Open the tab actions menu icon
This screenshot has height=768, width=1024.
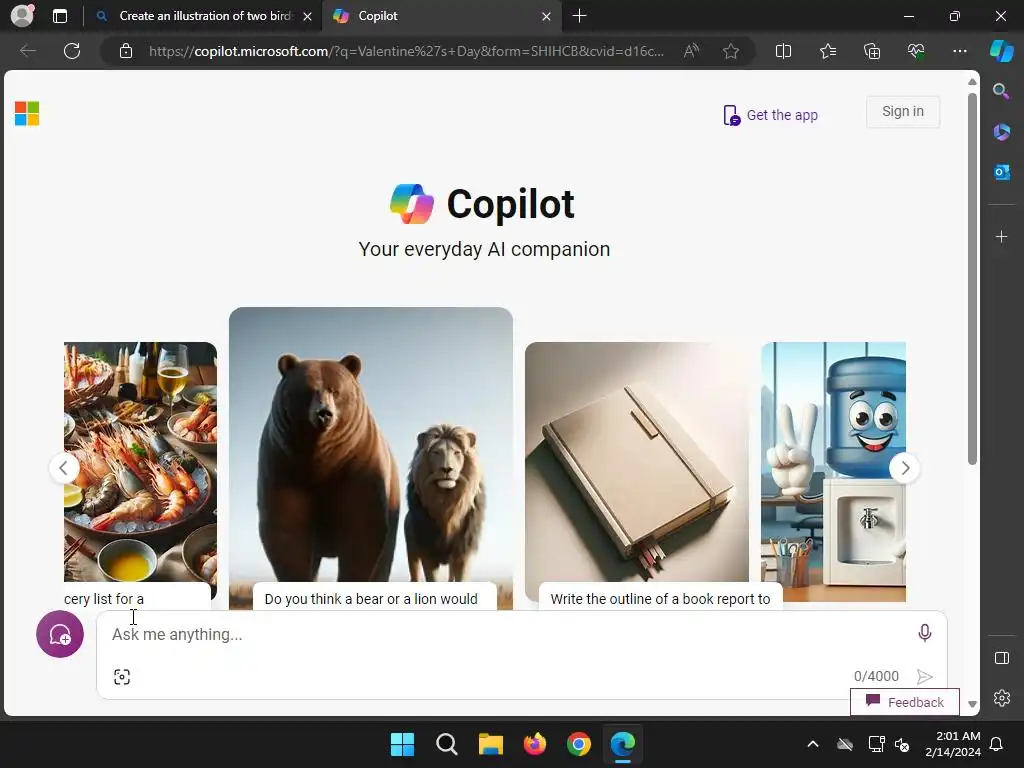click(60, 16)
